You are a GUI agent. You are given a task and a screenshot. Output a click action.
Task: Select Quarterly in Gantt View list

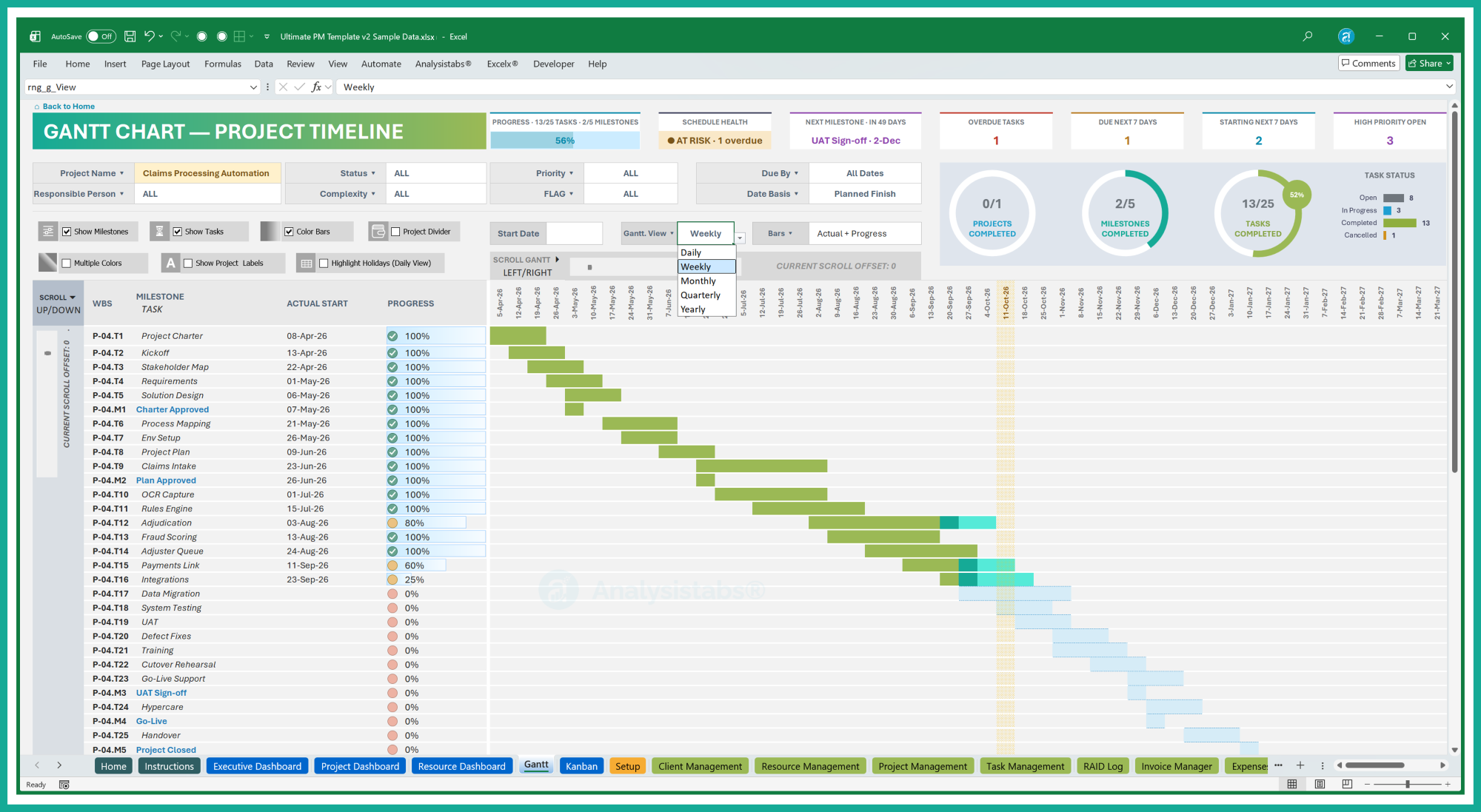(707, 295)
